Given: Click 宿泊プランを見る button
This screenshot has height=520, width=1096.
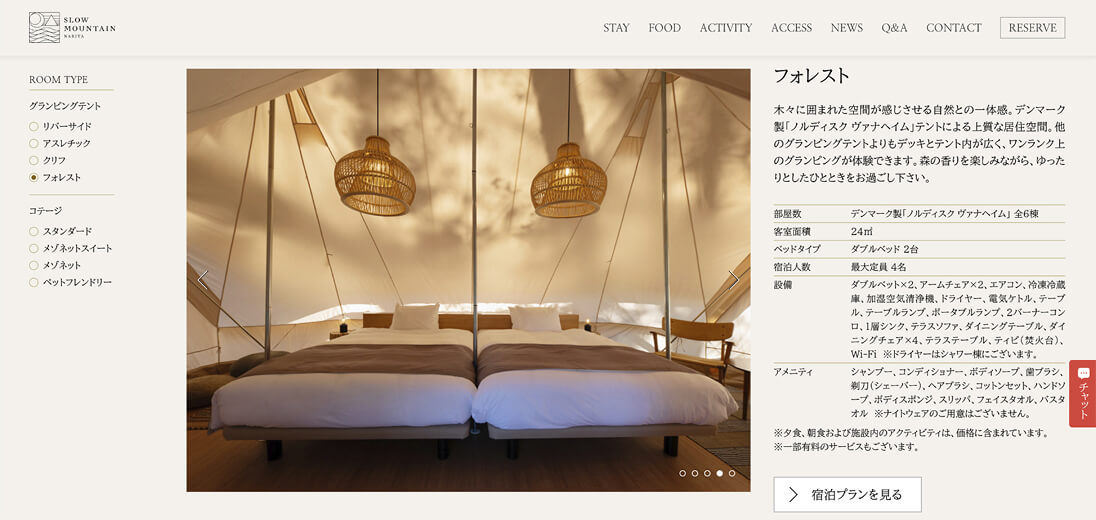Looking at the screenshot, I should [x=847, y=495].
